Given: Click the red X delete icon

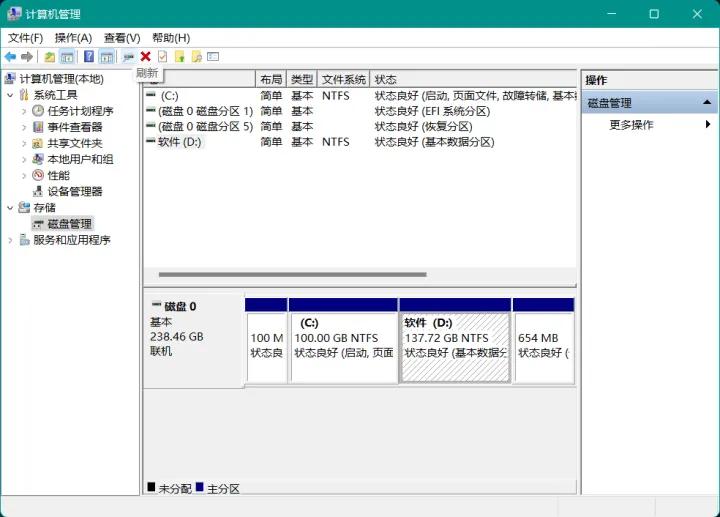Looking at the screenshot, I should [x=146, y=56].
